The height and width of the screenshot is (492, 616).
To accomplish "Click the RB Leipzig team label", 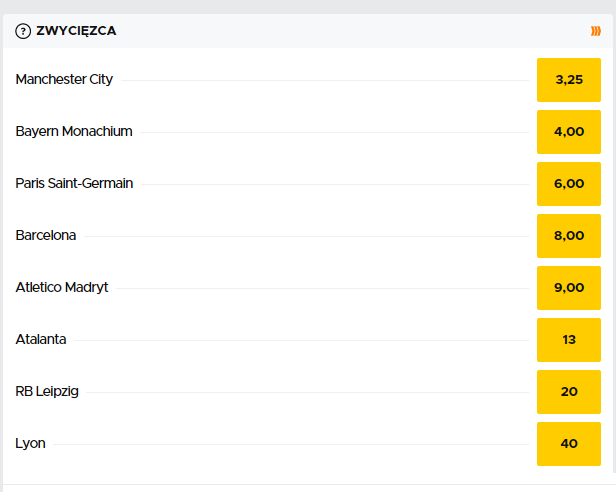I will [x=47, y=391].
